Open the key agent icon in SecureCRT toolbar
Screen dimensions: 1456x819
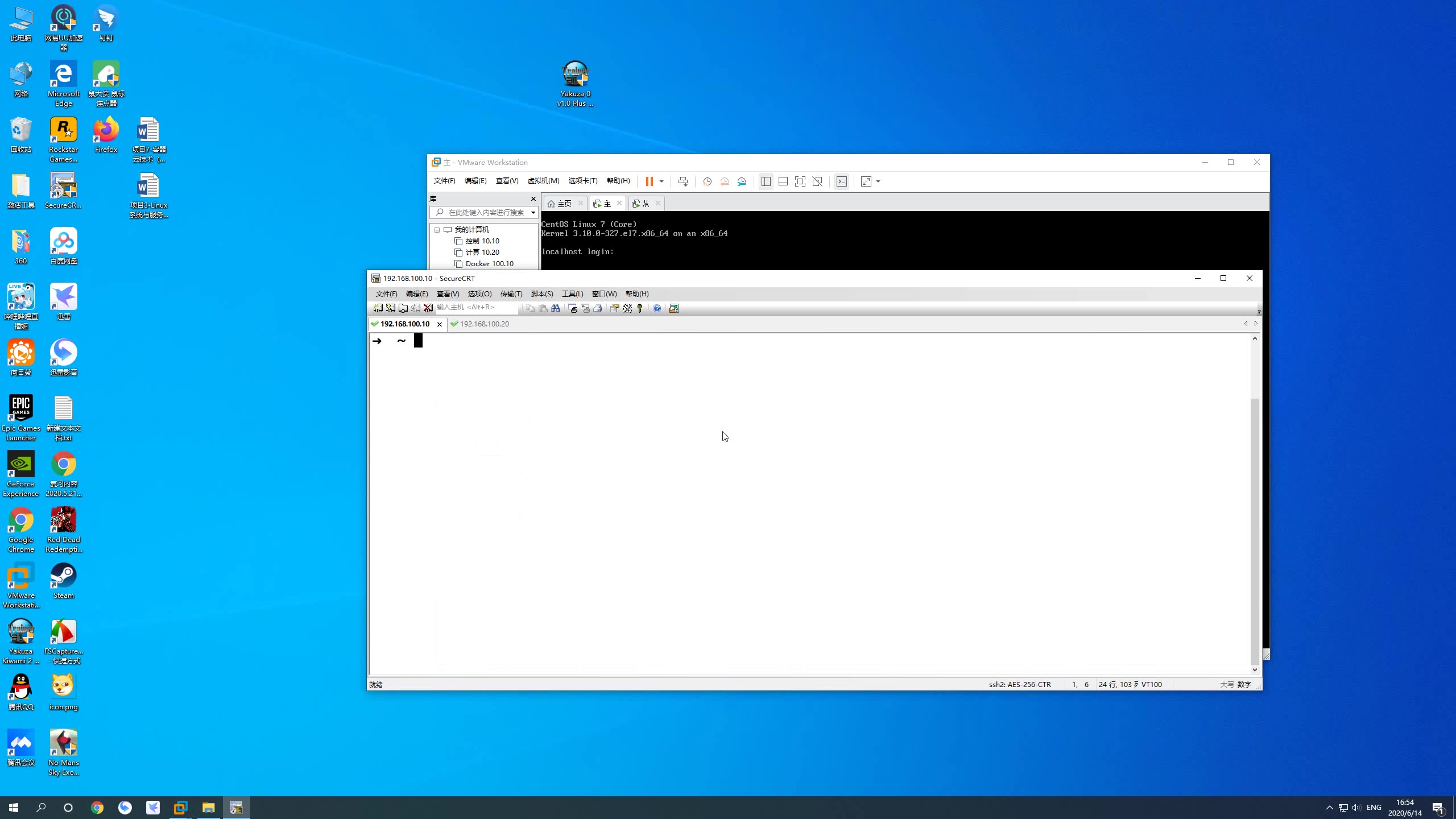pyautogui.click(x=640, y=308)
